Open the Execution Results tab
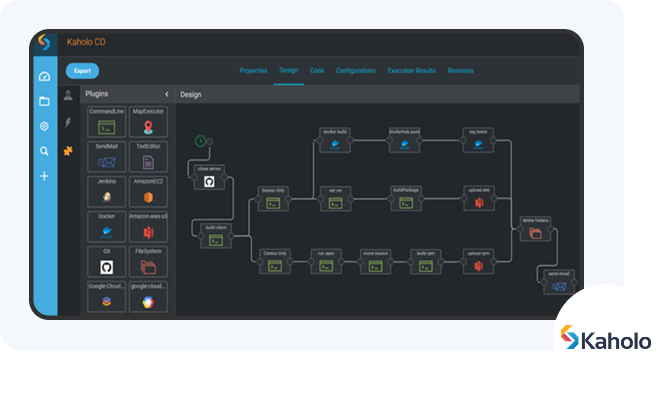Screen dimensions: 665x400 (412, 71)
